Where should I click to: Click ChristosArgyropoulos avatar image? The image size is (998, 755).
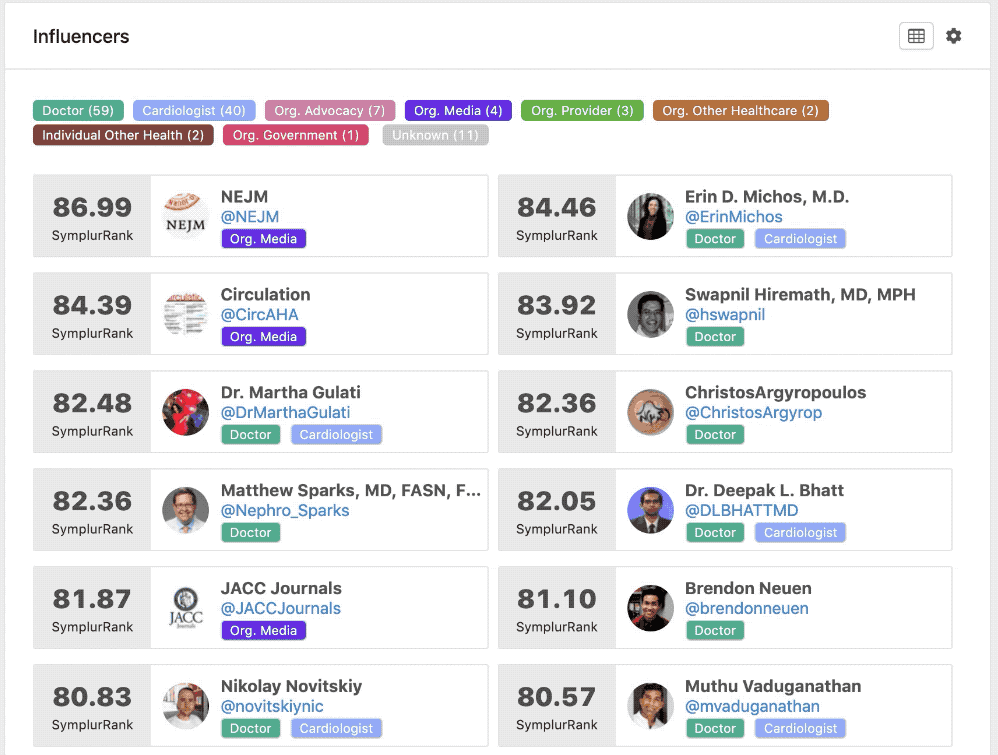650,413
